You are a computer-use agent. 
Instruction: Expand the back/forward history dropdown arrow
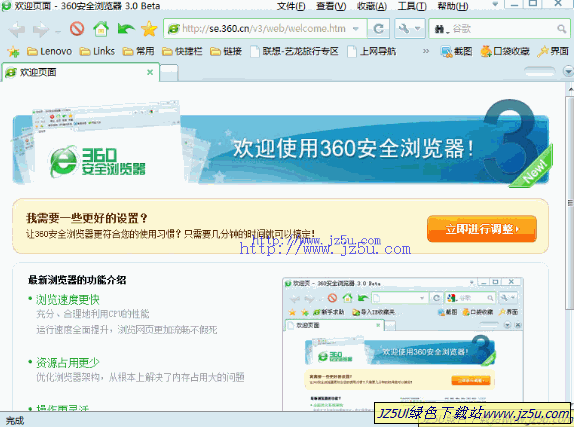click(58, 31)
